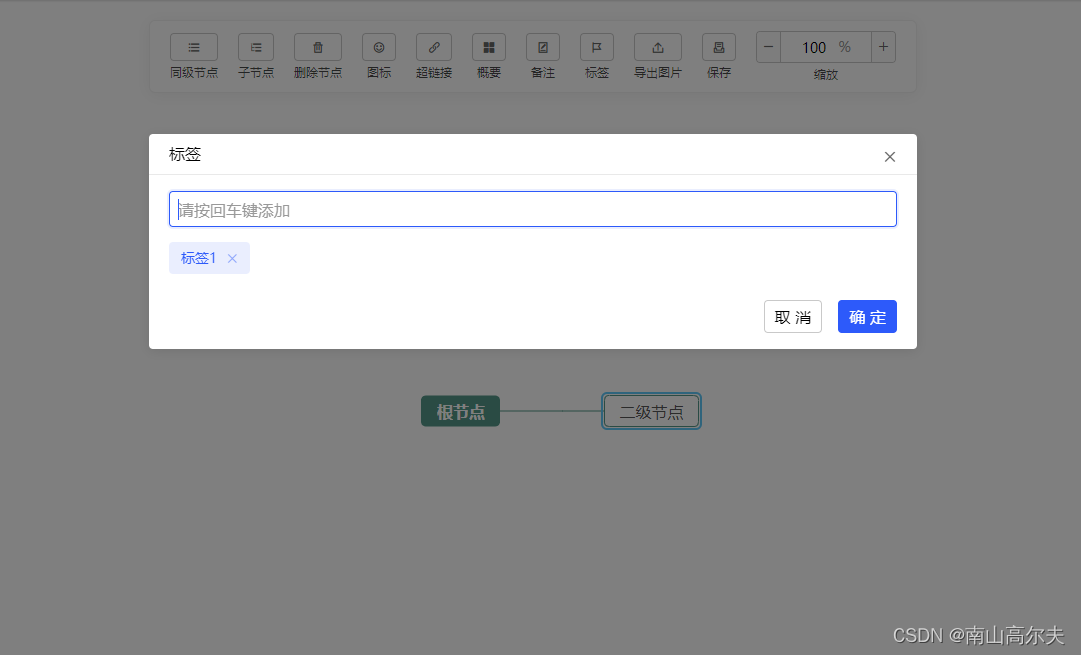The width and height of the screenshot is (1081, 655).
Task: Click the 标签1 tag chip text
Action: [x=199, y=258]
